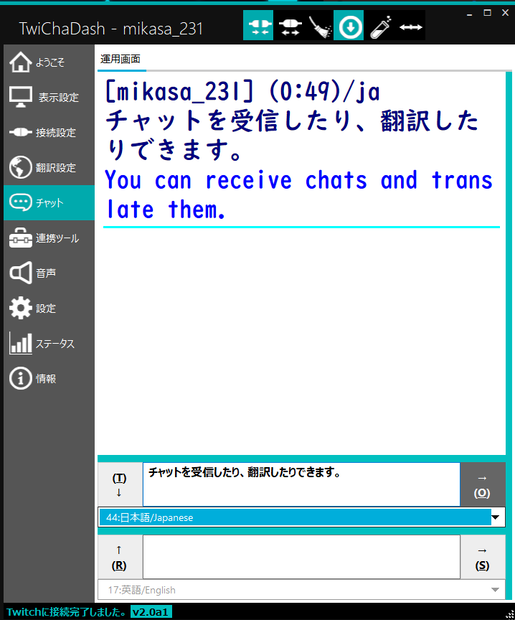This screenshot has height=620, width=515.
Task: Click the (S) arrow send button
Action: click(x=482, y=557)
